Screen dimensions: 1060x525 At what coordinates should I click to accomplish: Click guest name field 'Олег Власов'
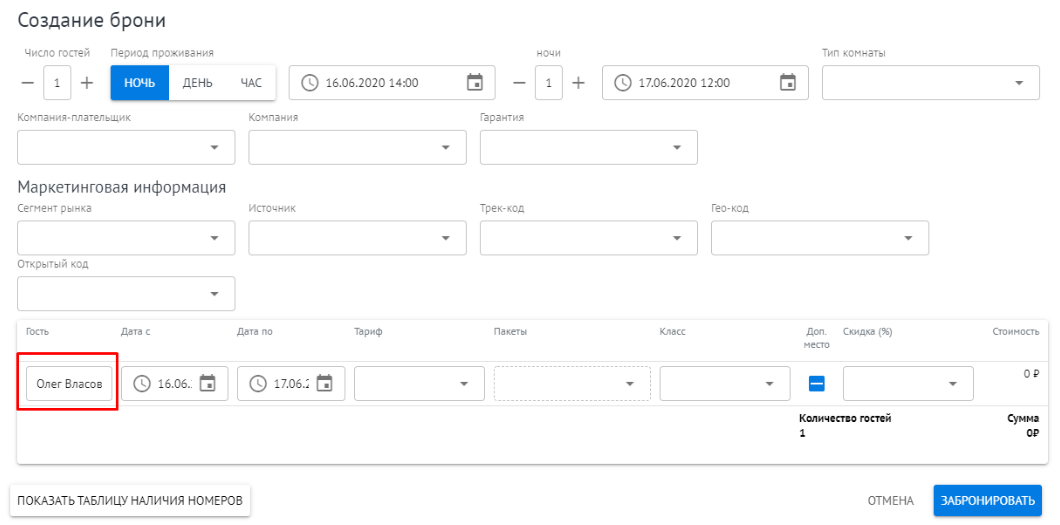pyautogui.click(x=68, y=383)
